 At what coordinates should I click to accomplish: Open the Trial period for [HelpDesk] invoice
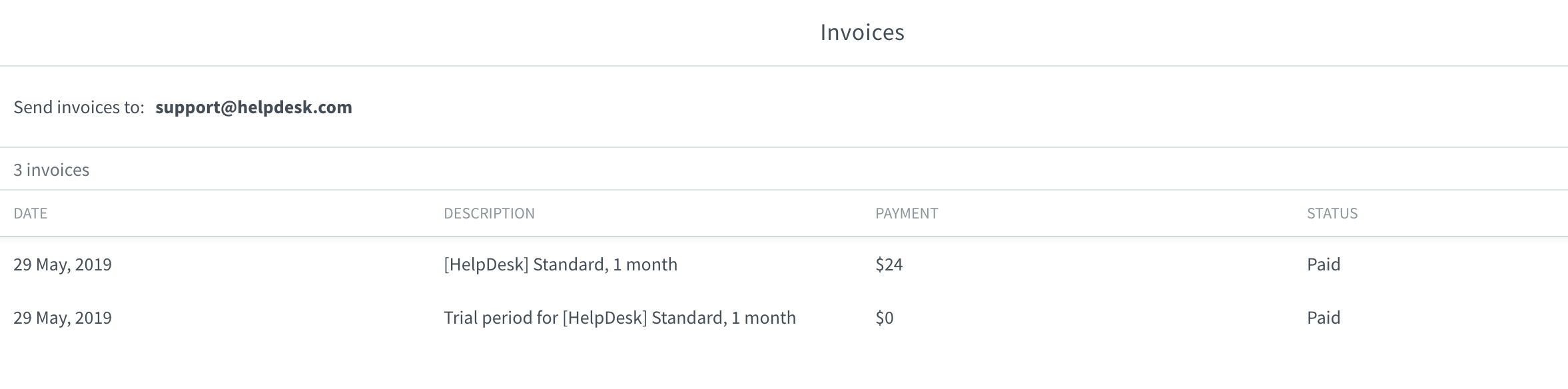pos(619,318)
